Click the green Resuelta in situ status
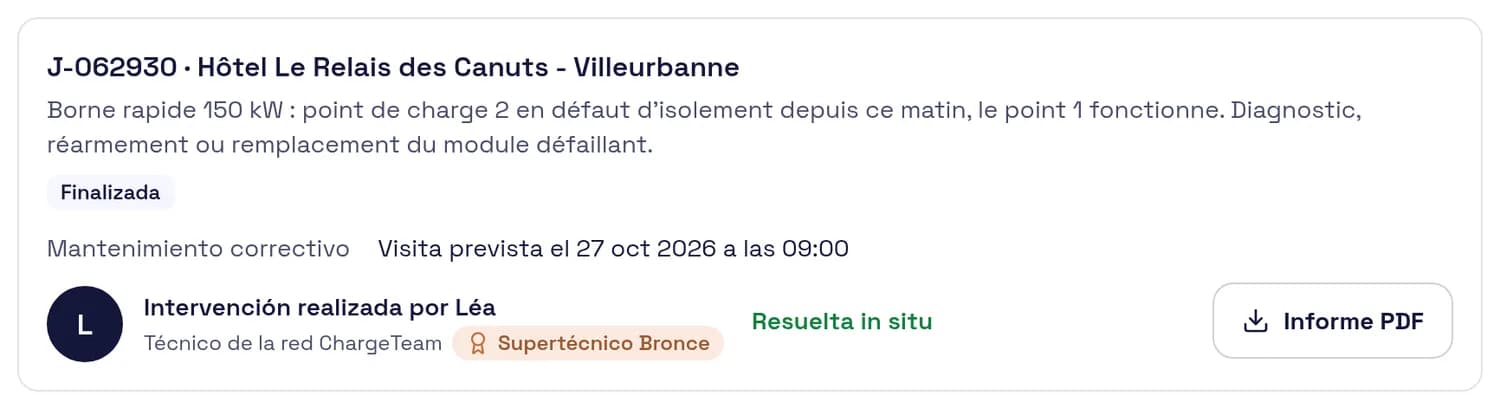 point(842,322)
